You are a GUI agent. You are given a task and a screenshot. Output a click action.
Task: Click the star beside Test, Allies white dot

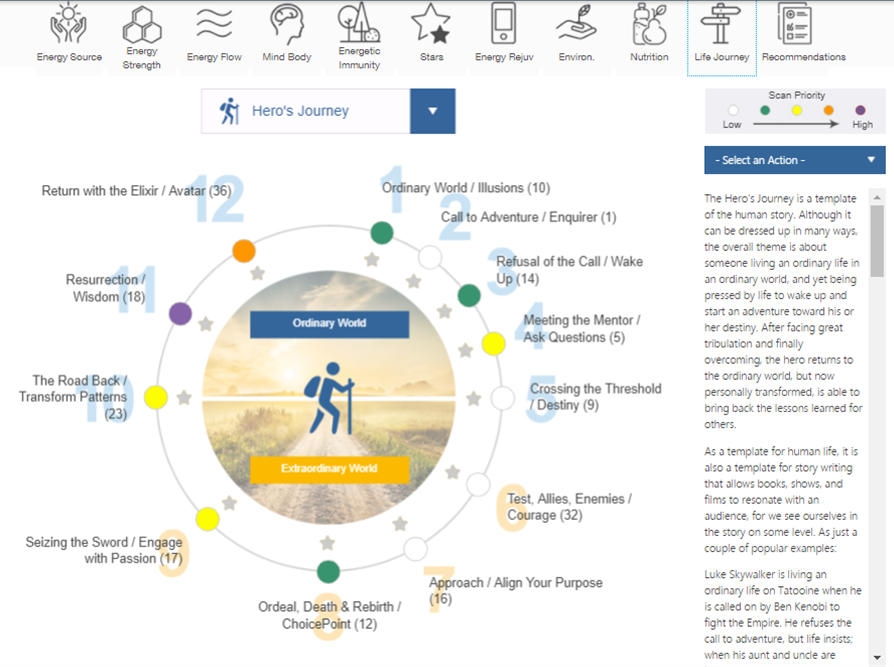(x=453, y=472)
